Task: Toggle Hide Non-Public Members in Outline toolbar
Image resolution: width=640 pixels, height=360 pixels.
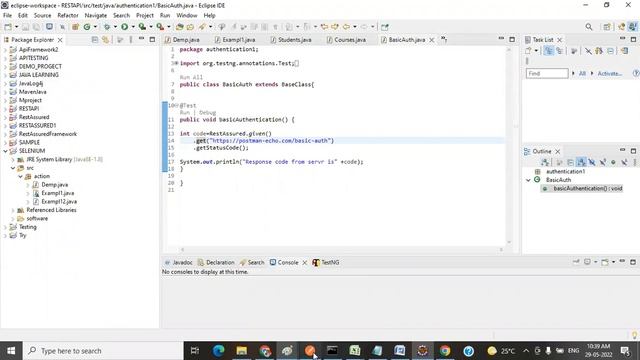Action: pyautogui.click(x=613, y=162)
